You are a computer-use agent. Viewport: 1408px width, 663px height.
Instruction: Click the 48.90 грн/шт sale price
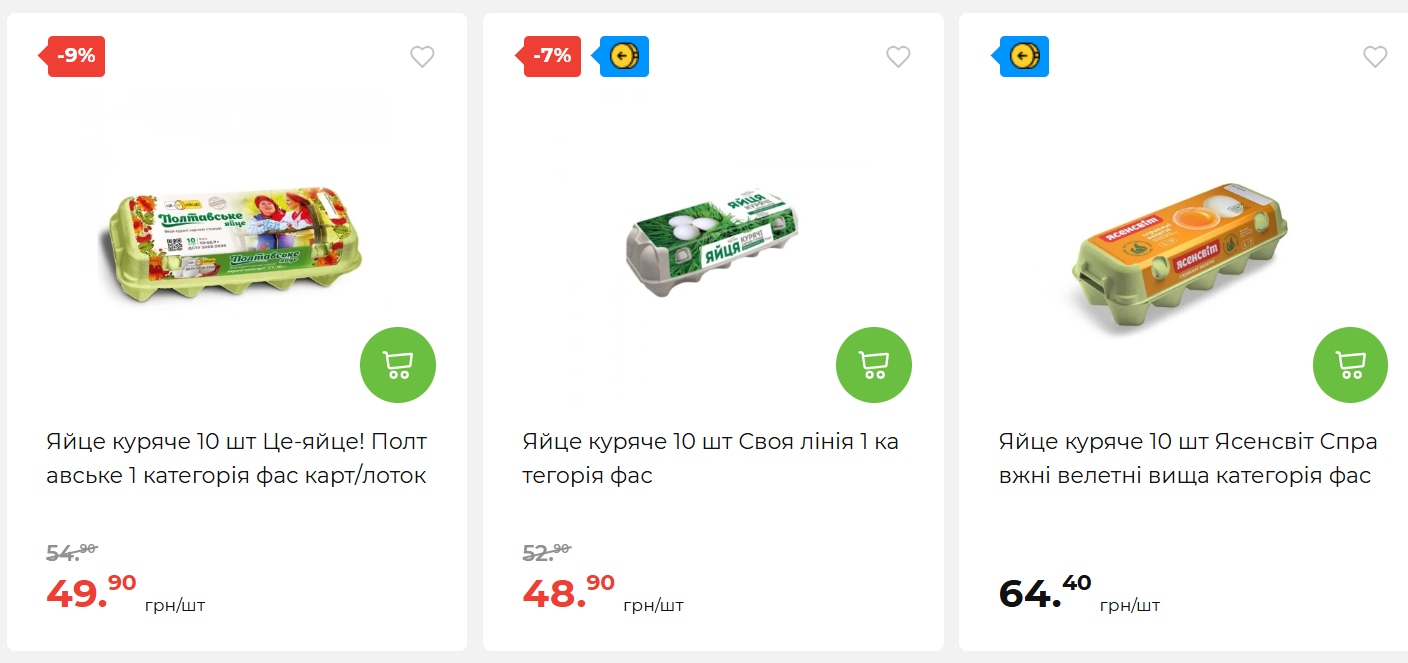pos(568,592)
